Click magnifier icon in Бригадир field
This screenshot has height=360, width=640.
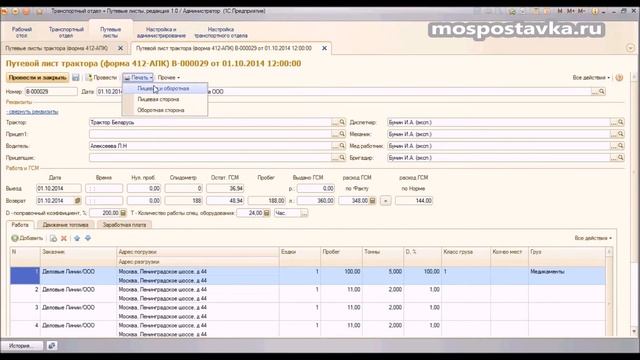(620, 158)
